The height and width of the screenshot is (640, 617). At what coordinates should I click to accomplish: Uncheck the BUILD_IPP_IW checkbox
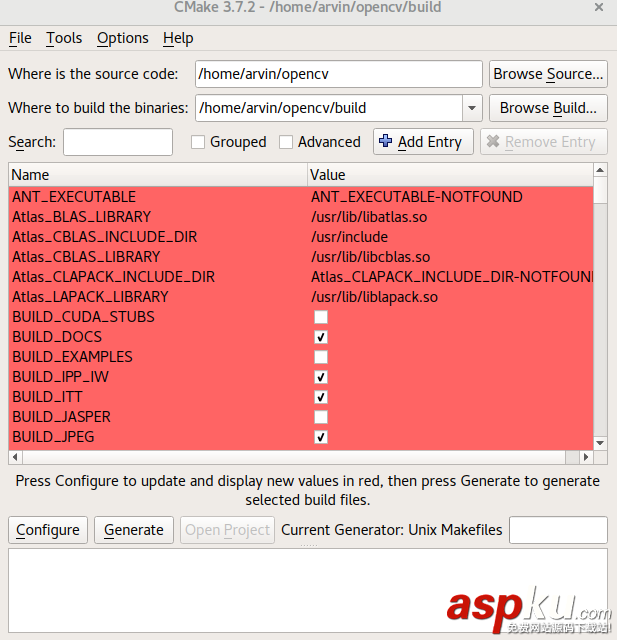pyautogui.click(x=321, y=377)
